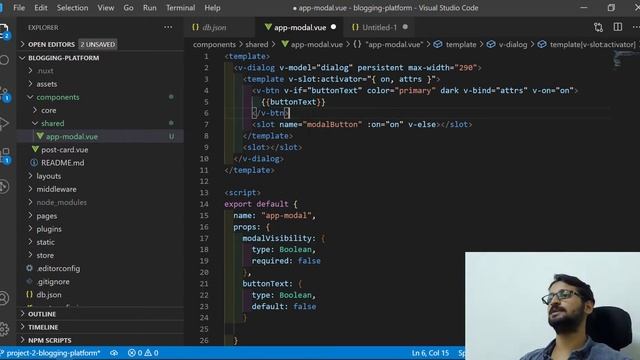This screenshot has width=640, height=360.
Task: Open post-card.vue in the explorer
Action: tap(64, 149)
